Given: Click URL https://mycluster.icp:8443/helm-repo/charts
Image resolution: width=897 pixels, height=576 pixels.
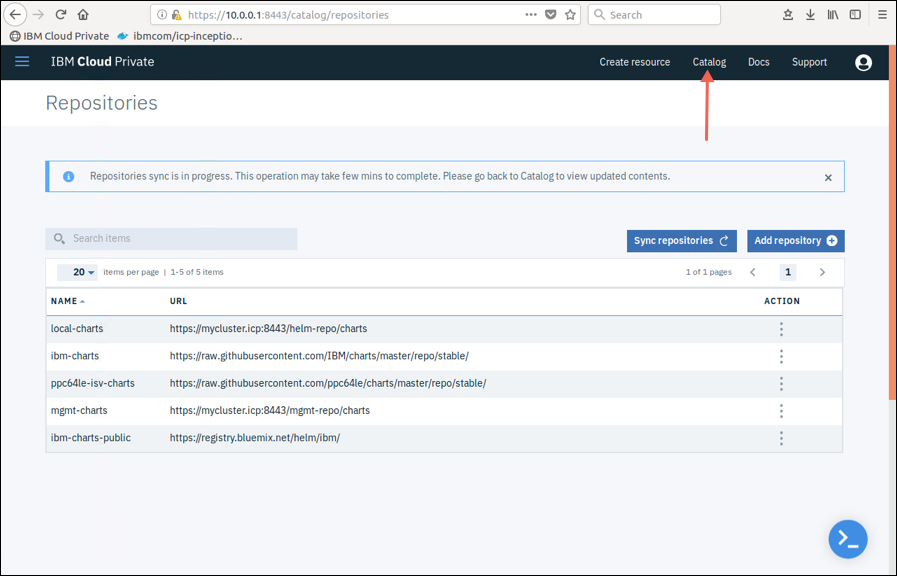Looking at the screenshot, I should tap(268, 329).
